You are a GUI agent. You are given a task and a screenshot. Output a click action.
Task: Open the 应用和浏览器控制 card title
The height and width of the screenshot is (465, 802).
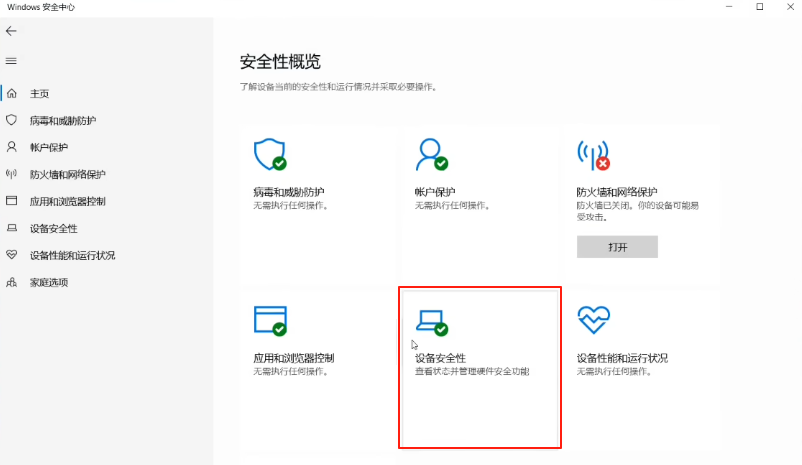[294, 358]
